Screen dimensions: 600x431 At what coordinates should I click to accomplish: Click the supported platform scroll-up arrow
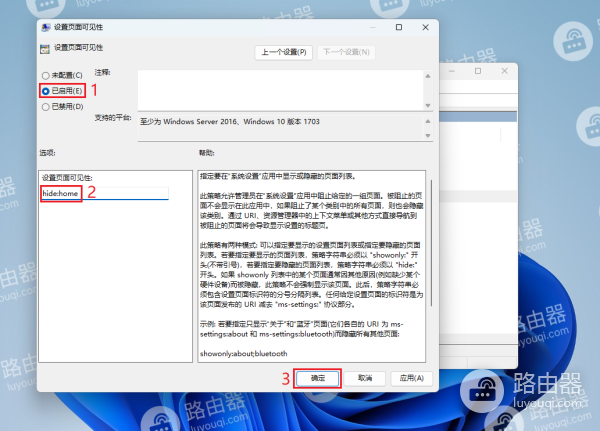coord(428,121)
